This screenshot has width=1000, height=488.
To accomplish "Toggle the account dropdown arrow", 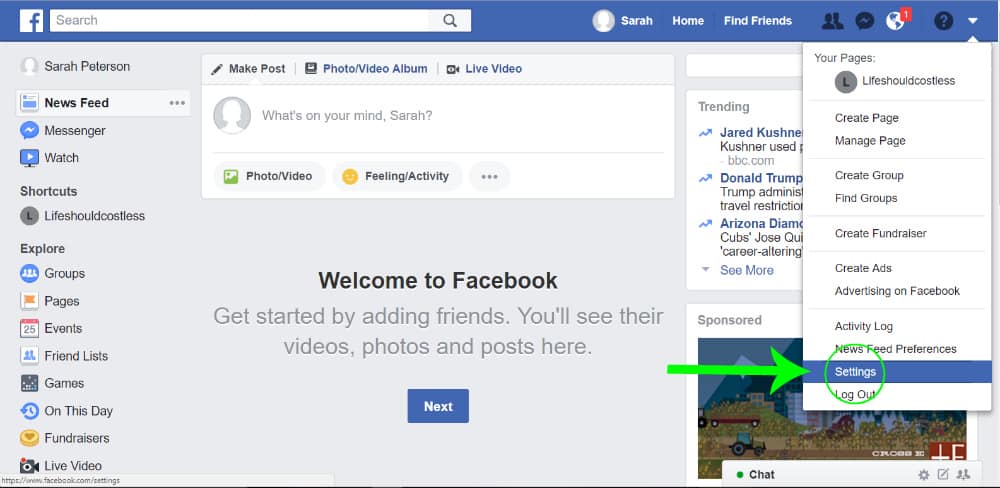I will [x=973, y=21].
